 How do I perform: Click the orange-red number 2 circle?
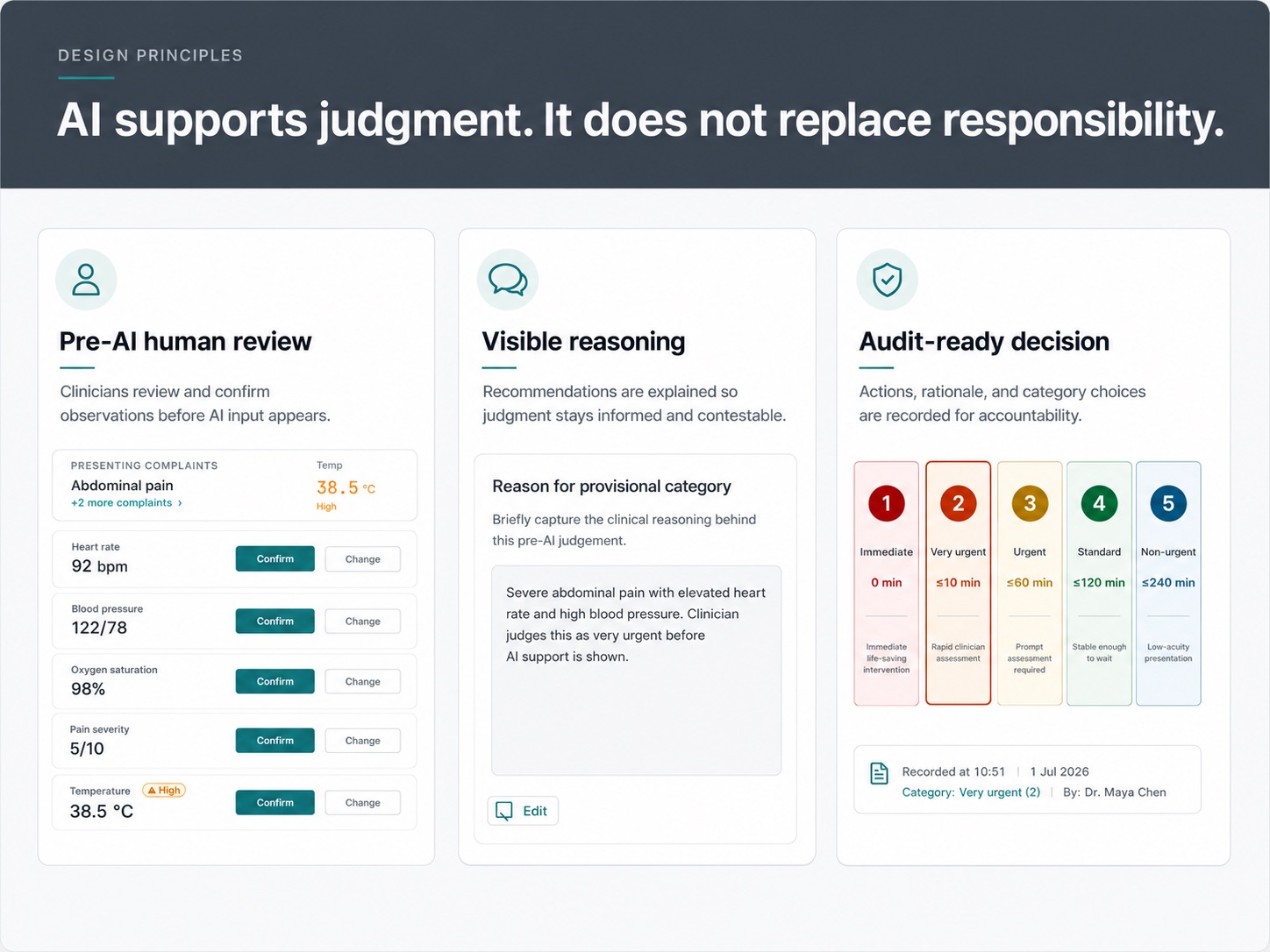(x=958, y=503)
